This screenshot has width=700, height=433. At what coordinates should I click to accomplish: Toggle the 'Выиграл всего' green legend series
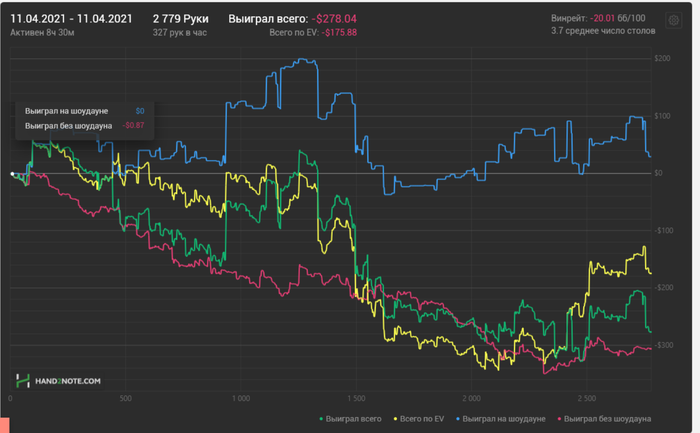pos(350,419)
